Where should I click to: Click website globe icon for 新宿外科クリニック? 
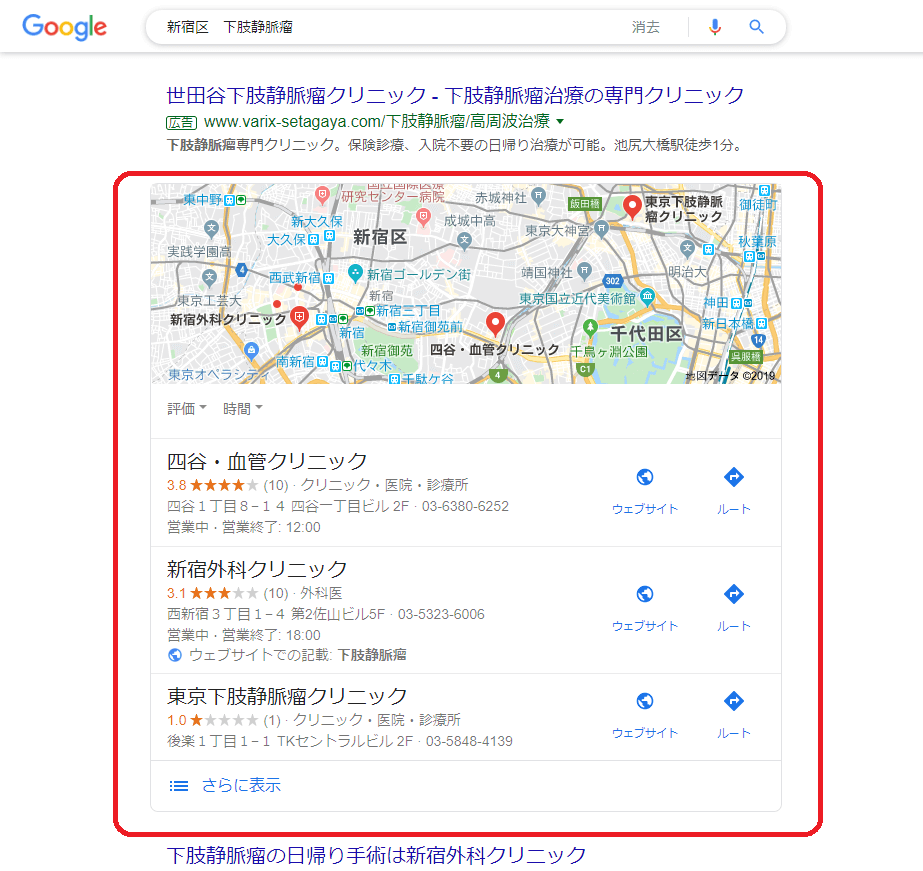coord(645,594)
